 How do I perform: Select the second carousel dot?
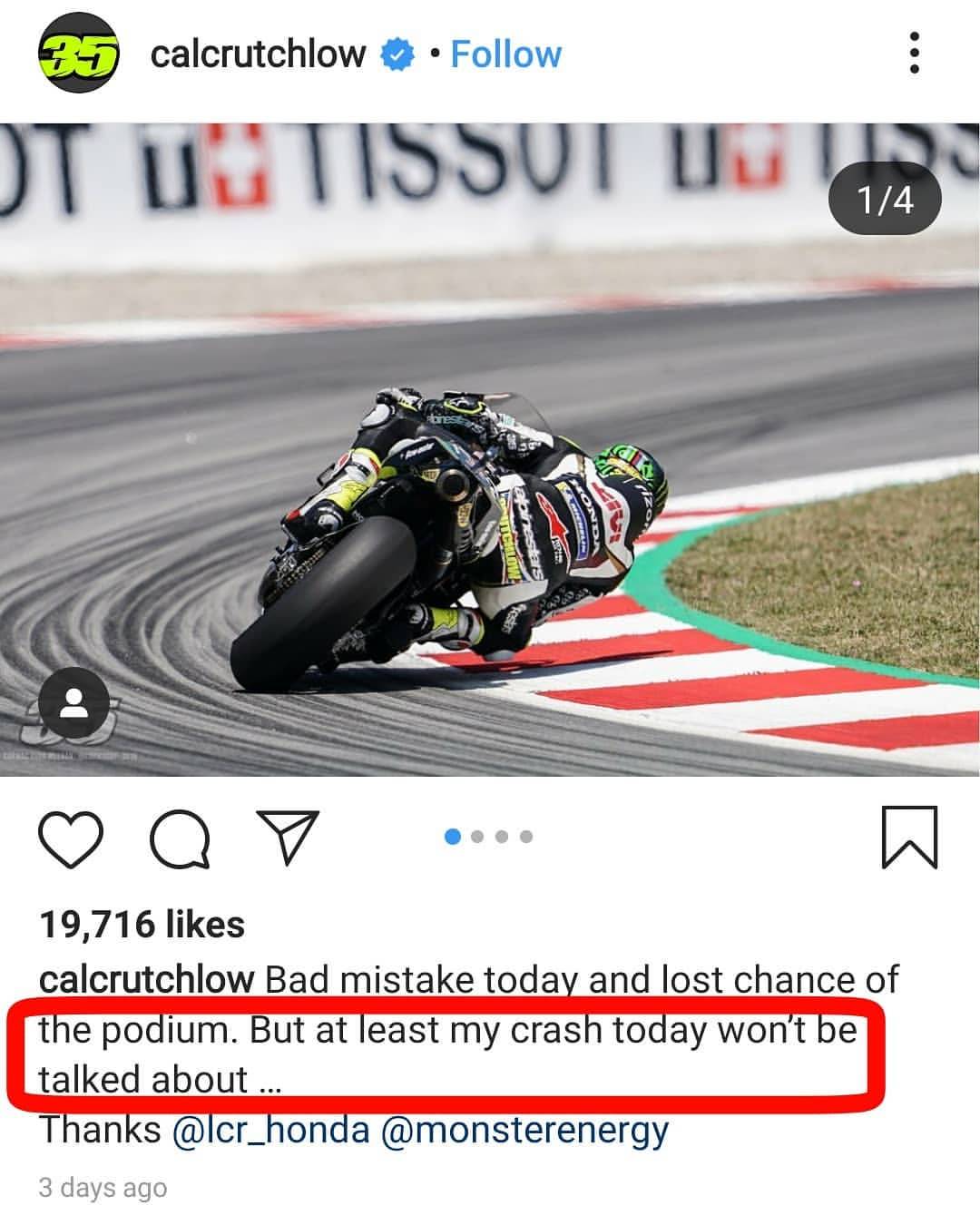(x=478, y=837)
